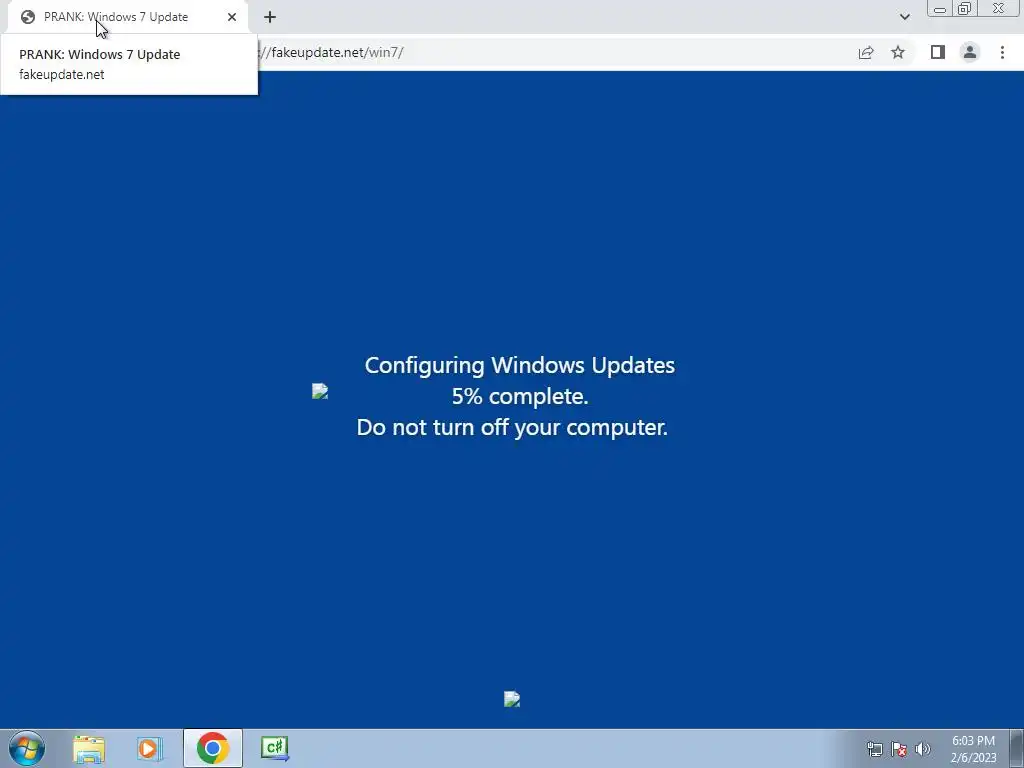Open a new browser tab
The image size is (1024, 768).
tap(270, 17)
